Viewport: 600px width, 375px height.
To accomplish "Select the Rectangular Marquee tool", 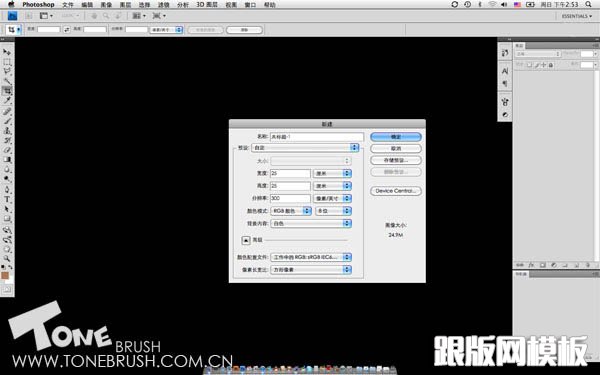I will point(7,62).
